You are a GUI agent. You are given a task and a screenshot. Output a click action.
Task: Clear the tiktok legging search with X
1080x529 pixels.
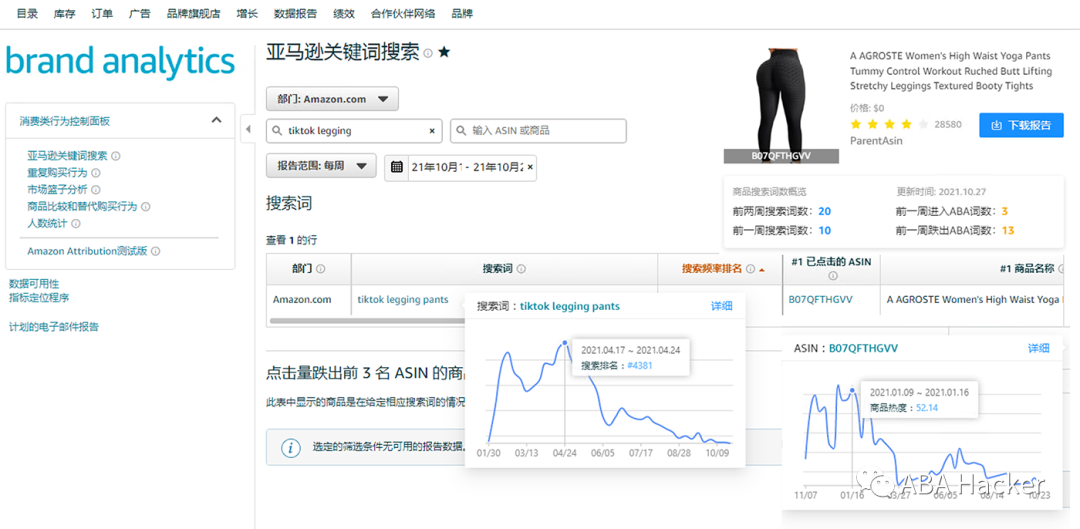(432, 131)
